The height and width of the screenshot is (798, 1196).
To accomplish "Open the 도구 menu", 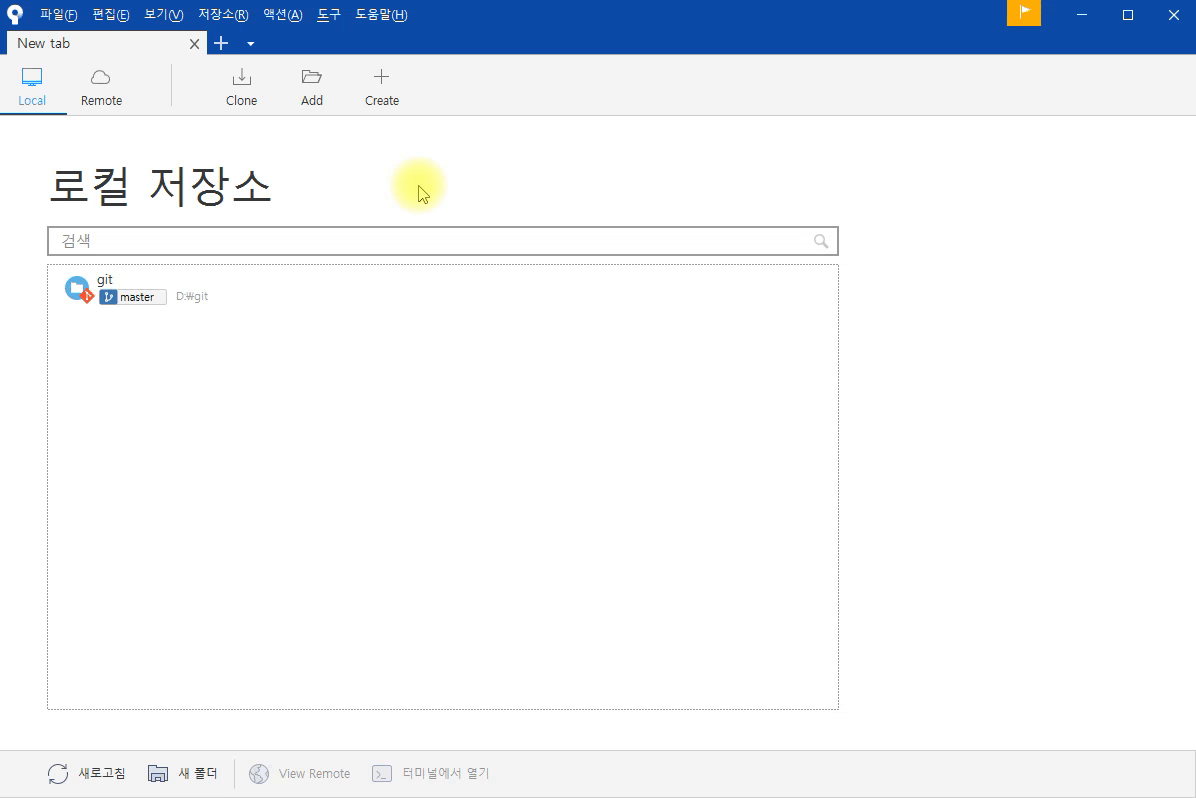I will pos(329,14).
